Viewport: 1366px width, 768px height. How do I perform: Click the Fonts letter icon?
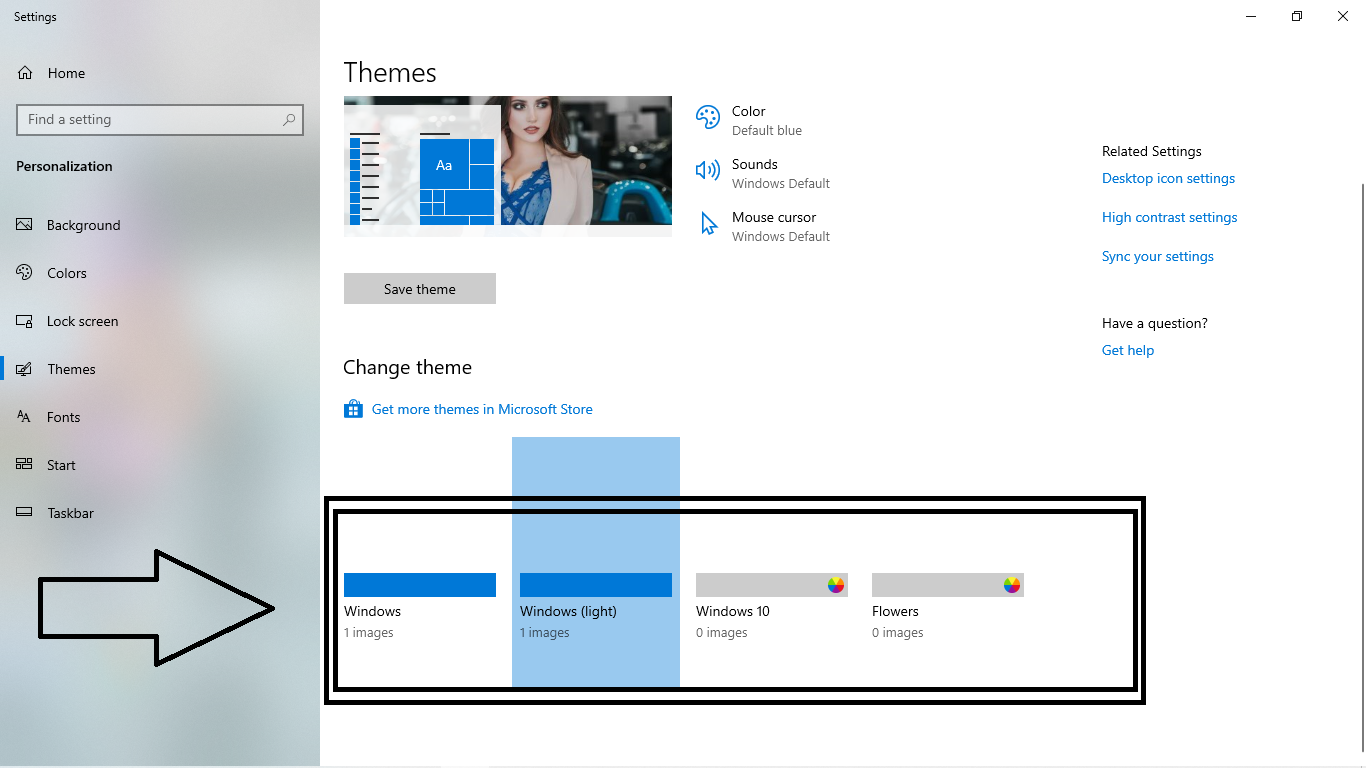click(x=25, y=417)
